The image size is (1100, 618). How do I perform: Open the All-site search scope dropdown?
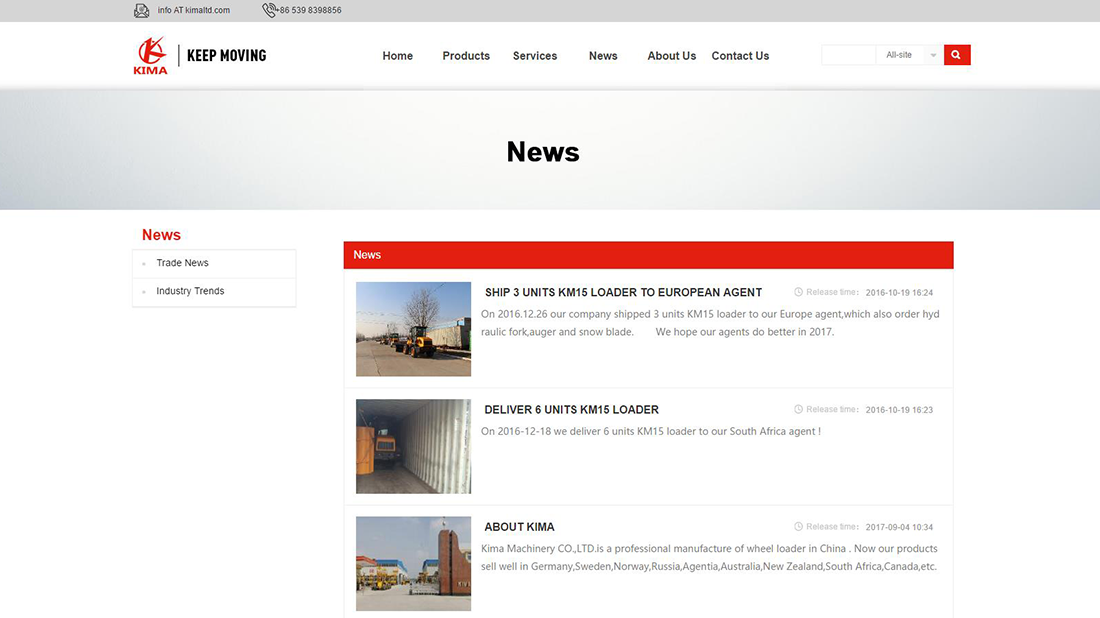pyautogui.click(x=910, y=55)
